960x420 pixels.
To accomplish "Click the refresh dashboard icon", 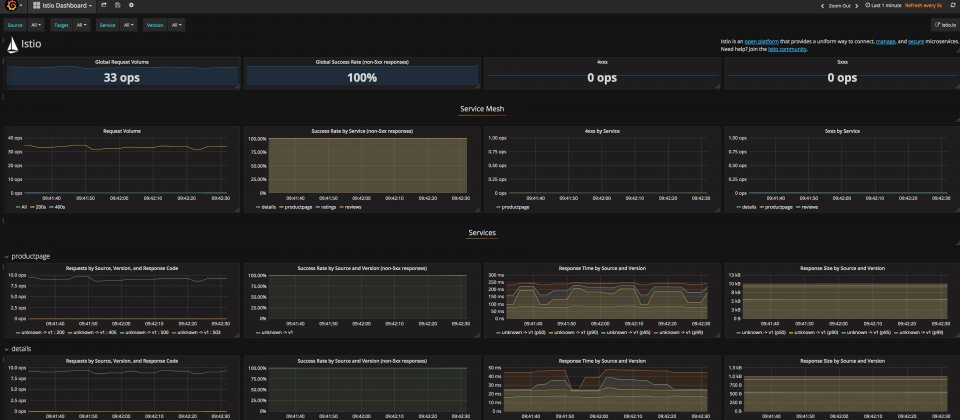I will coord(955,5).
